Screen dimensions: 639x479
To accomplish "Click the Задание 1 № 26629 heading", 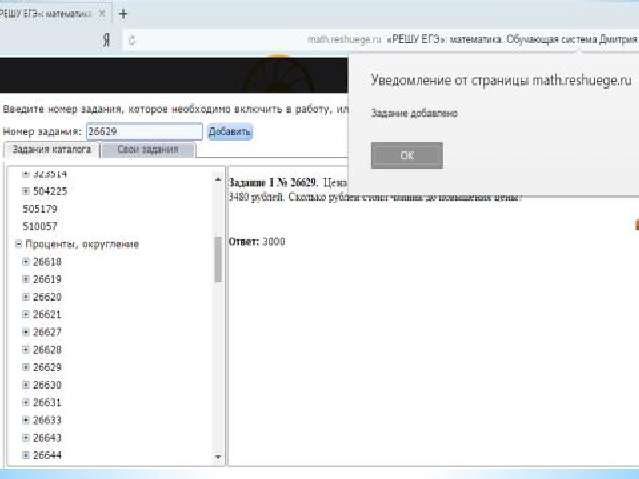I will pos(272,183).
